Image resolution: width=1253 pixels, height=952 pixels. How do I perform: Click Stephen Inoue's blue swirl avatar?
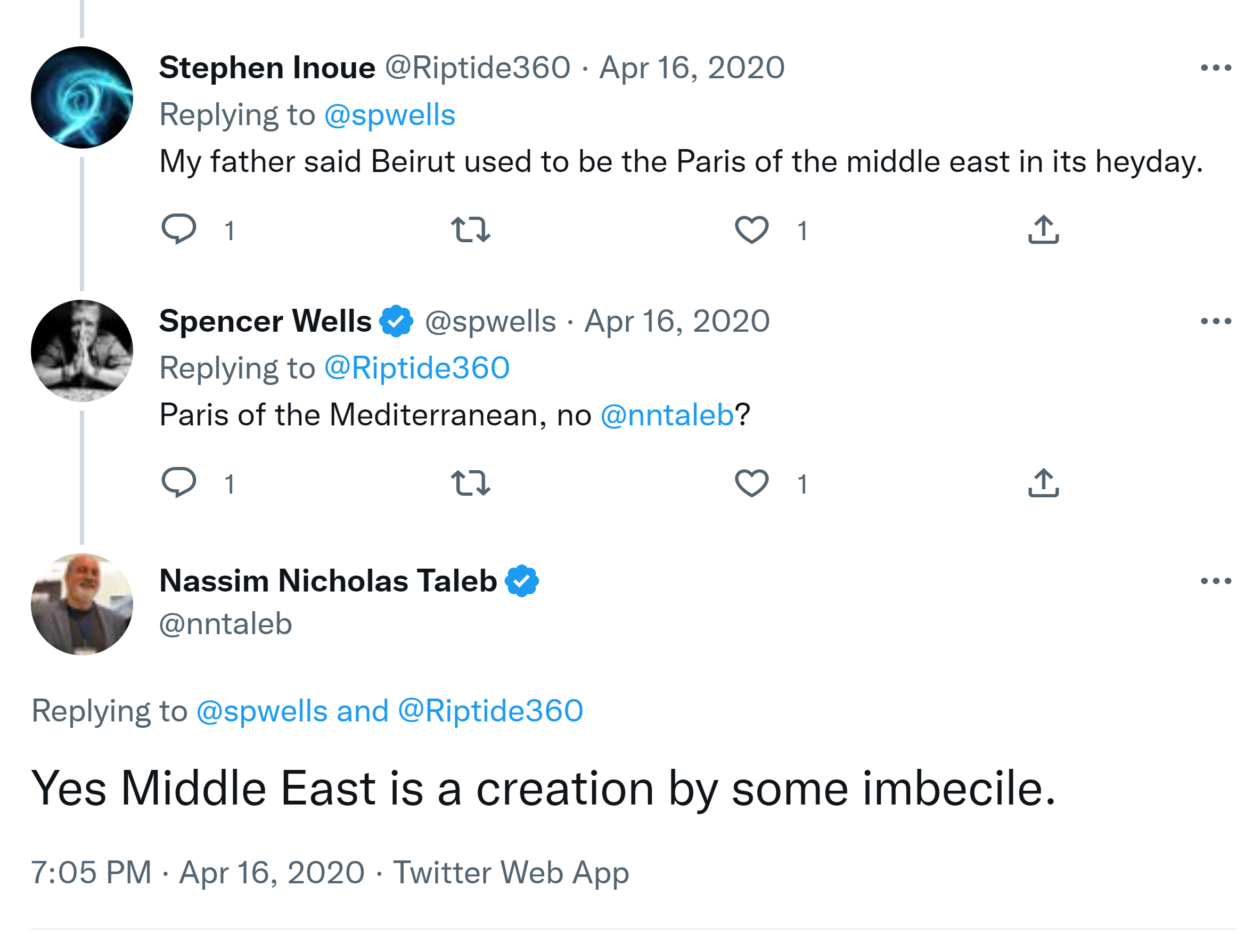pos(82,97)
